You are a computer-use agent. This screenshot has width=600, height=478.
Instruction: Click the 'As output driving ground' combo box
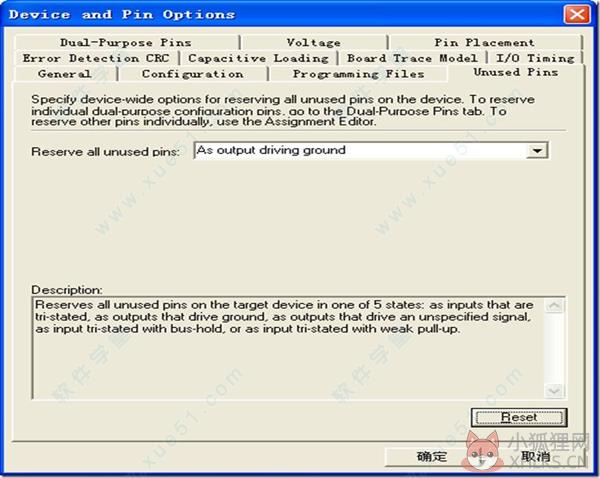(370, 150)
